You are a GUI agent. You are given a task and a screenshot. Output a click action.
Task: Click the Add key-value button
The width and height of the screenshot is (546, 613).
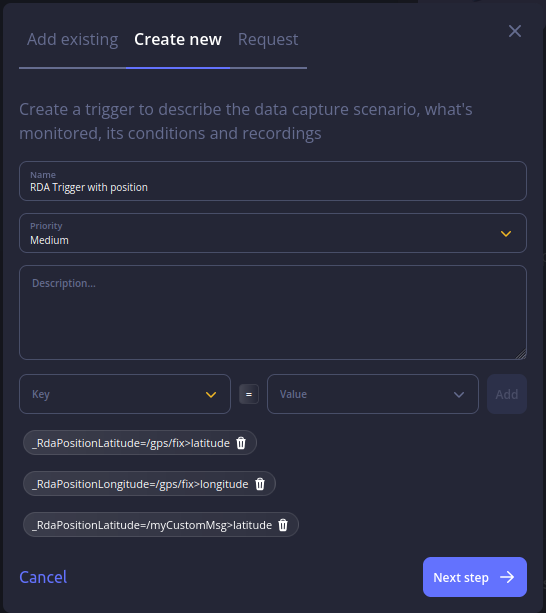(507, 394)
